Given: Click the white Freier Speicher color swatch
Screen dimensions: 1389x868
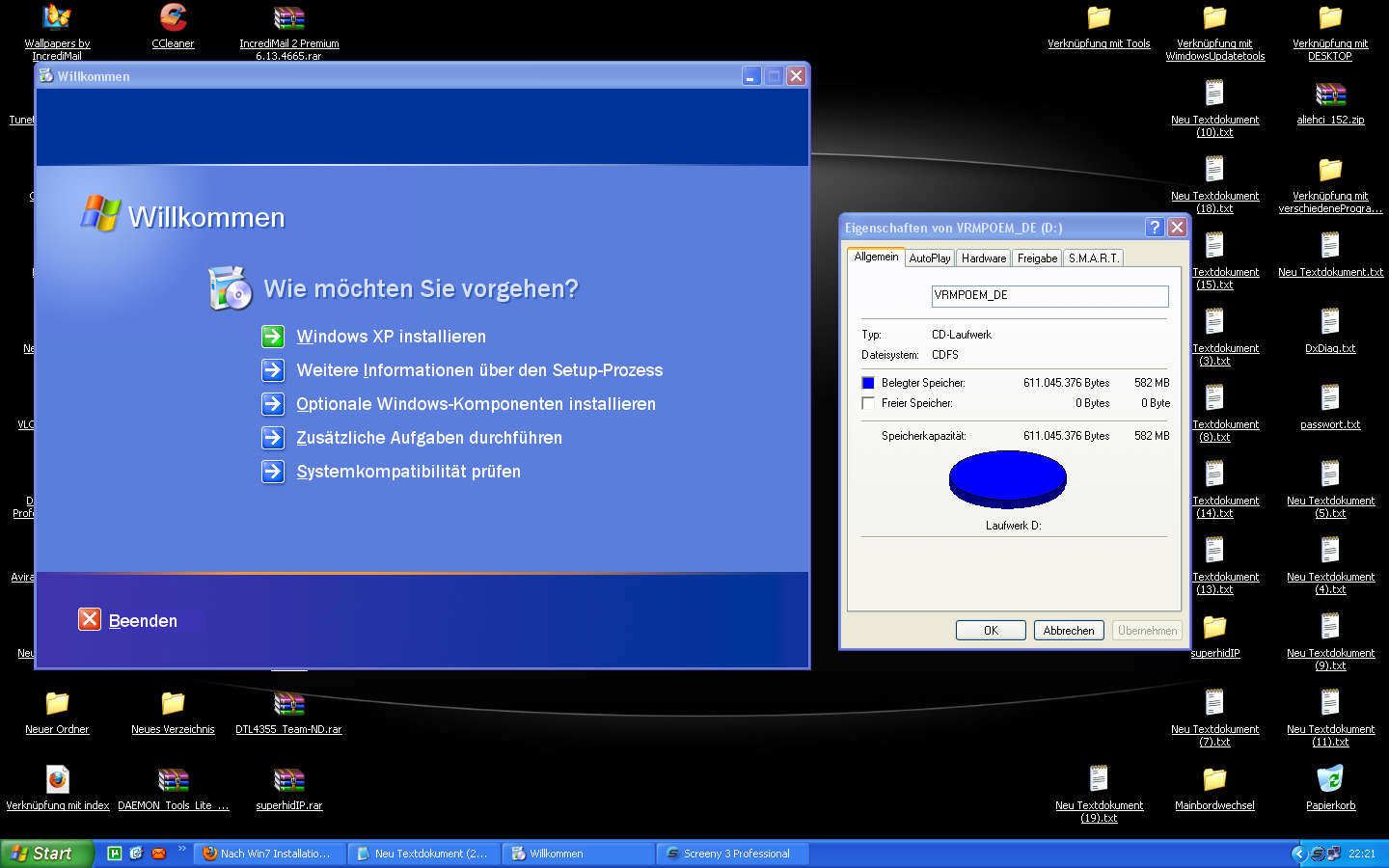Looking at the screenshot, I should (x=868, y=403).
